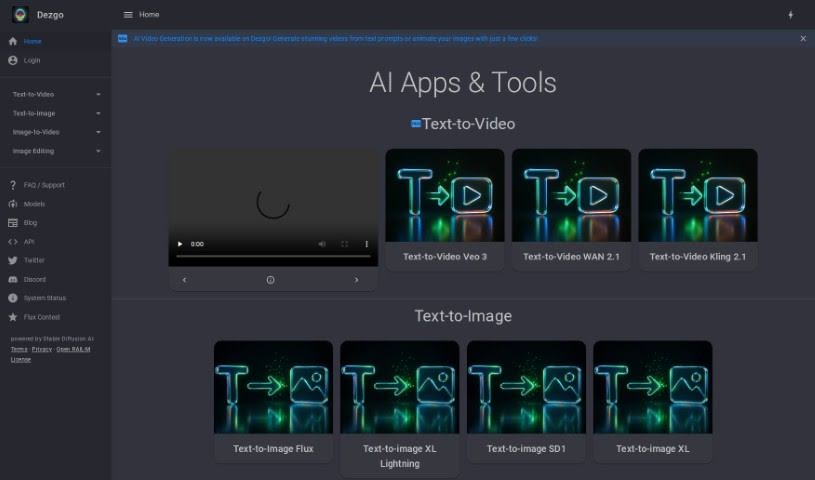Click the info icon below the video
This screenshot has height=480, width=815.
coord(270,280)
